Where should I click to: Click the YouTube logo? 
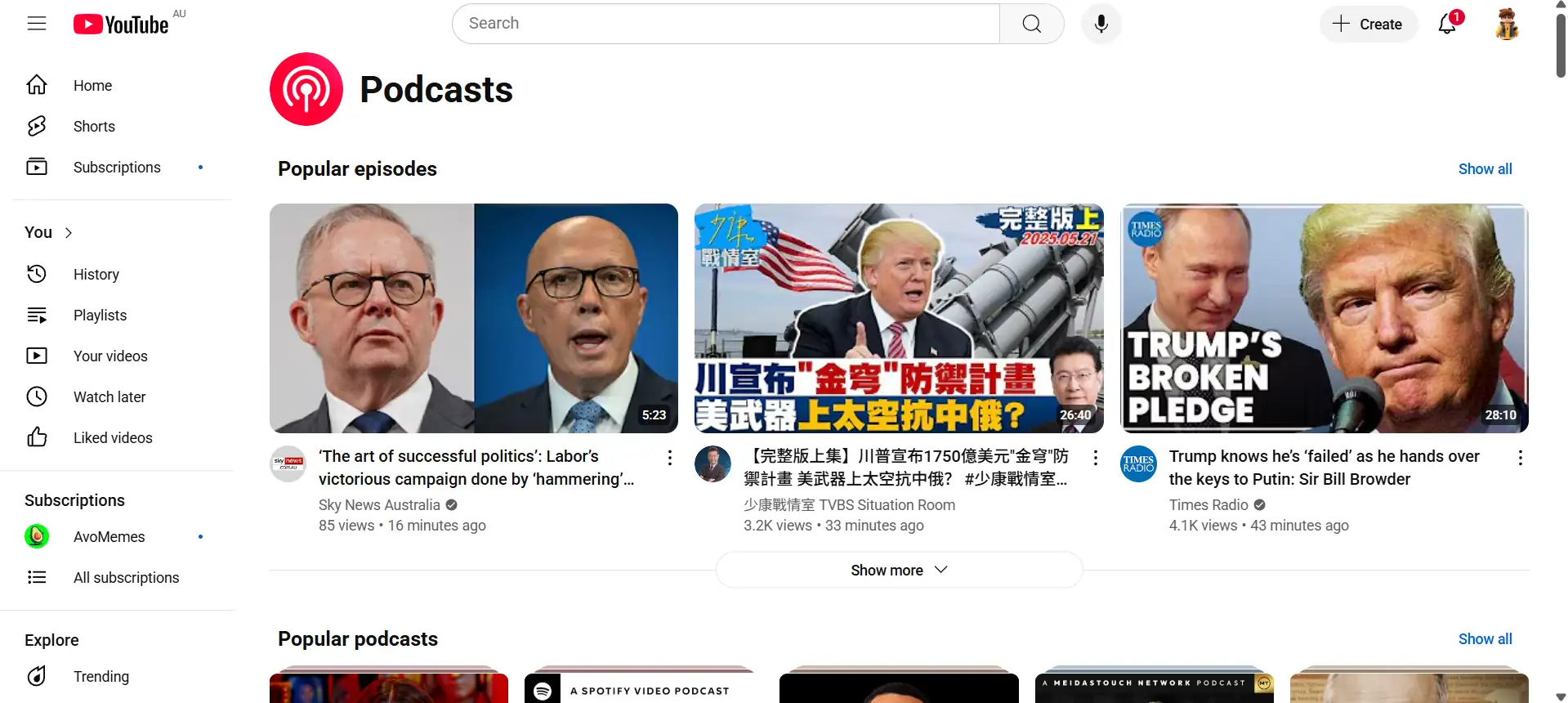(121, 25)
